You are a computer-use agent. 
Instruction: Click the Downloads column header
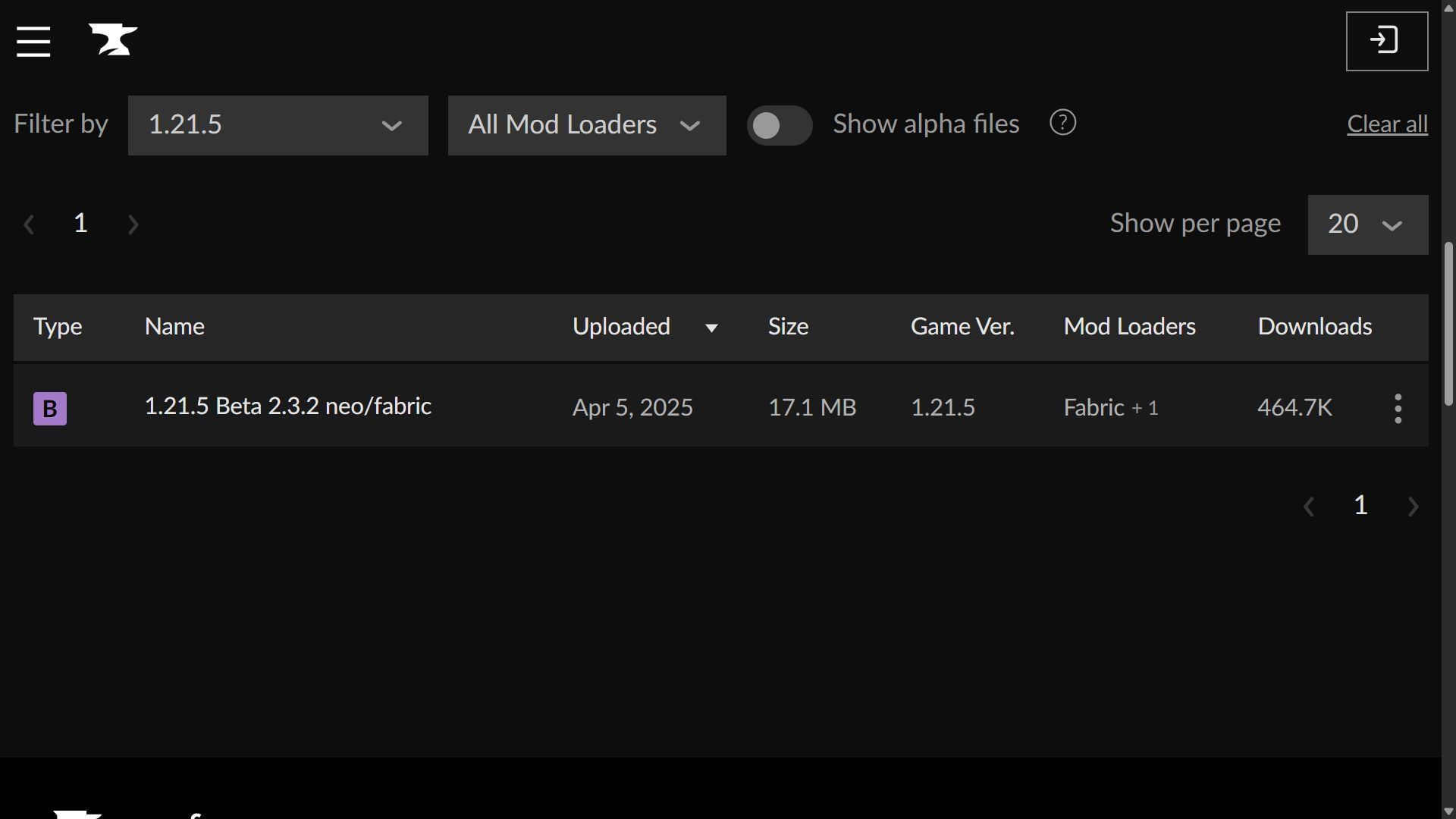click(x=1314, y=327)
